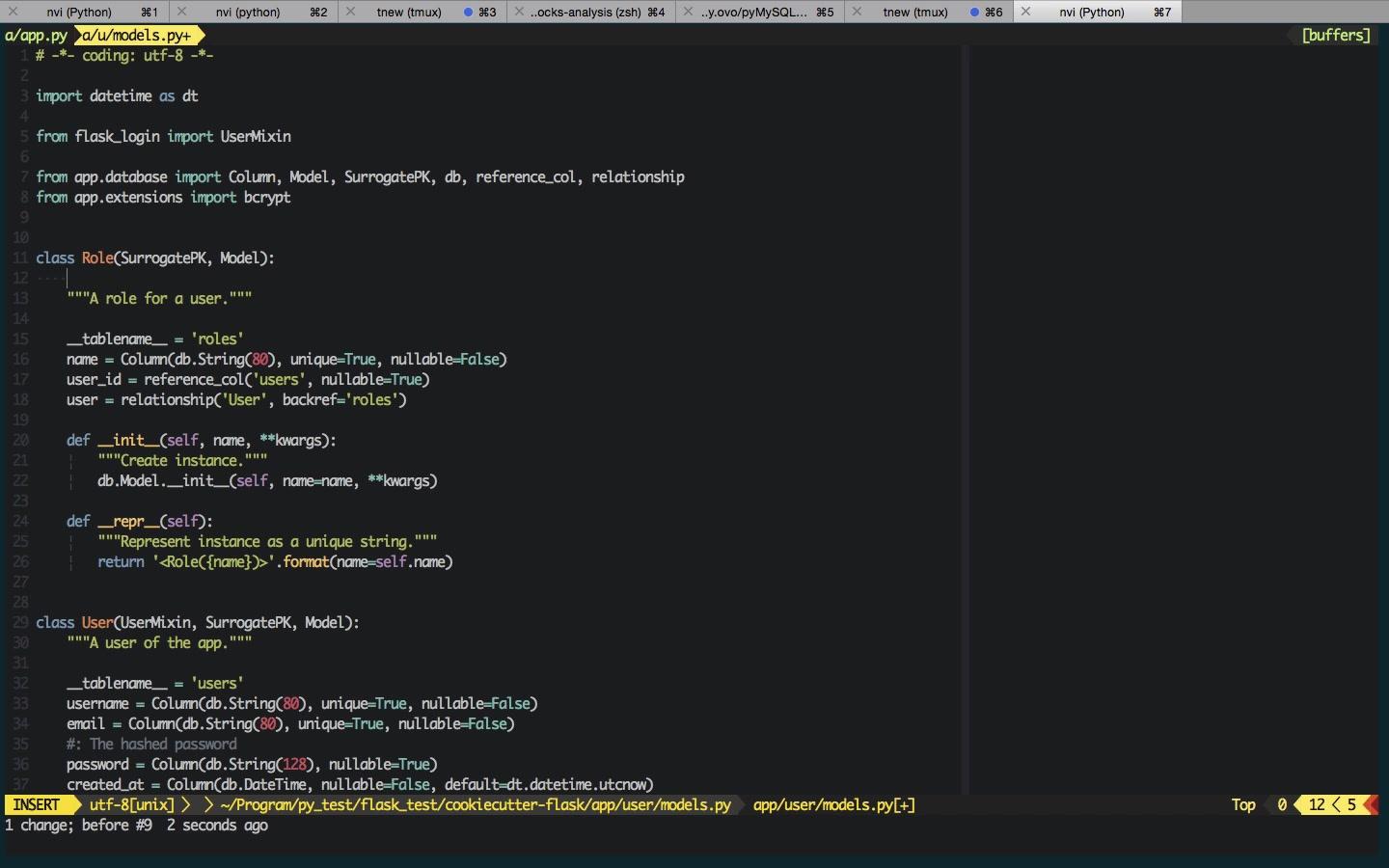Click the Top position indicator
This screenshot has width=1389, height=868.
coord(1243,804)
